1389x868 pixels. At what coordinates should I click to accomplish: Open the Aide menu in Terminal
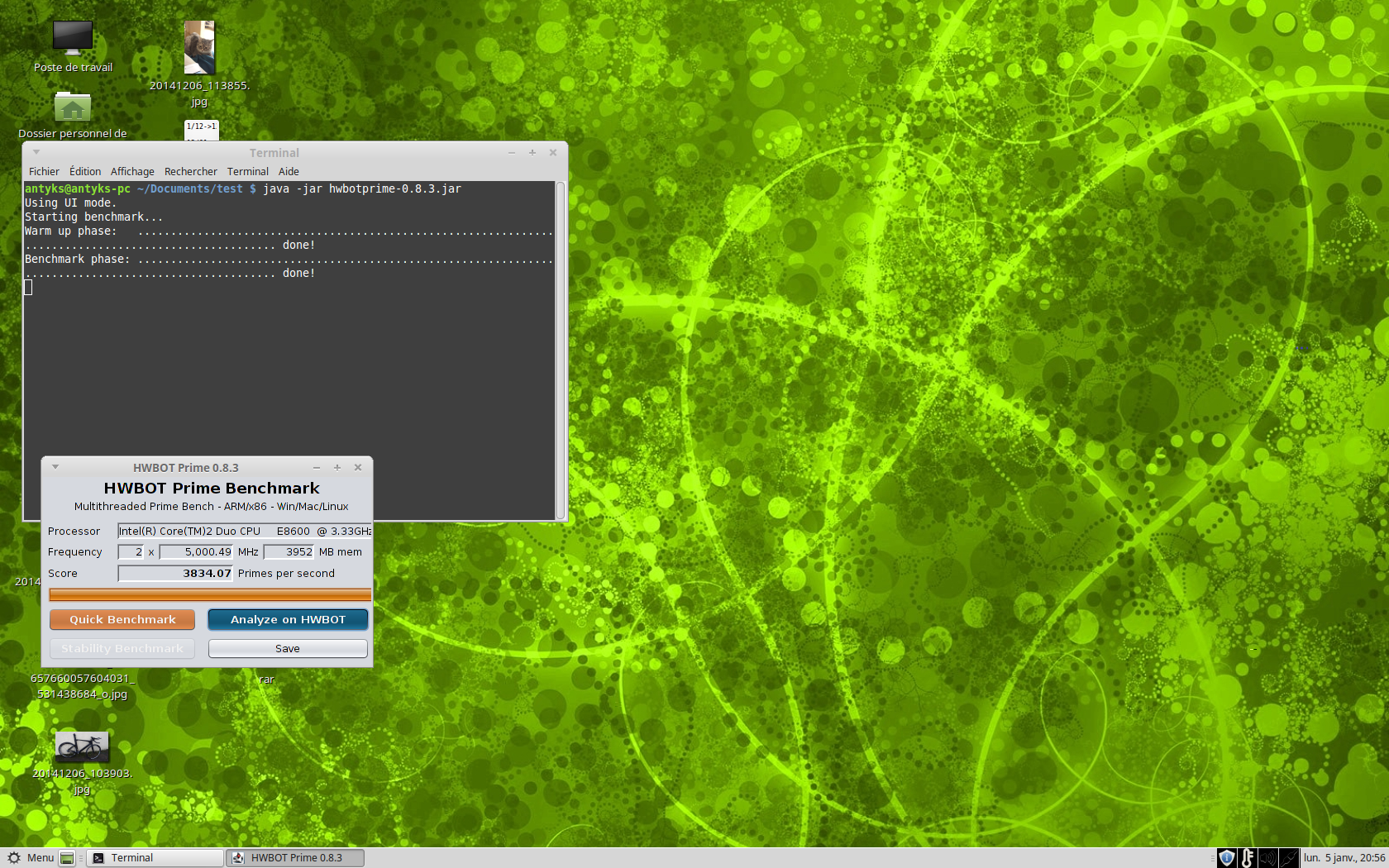click(x=289, y=171)
